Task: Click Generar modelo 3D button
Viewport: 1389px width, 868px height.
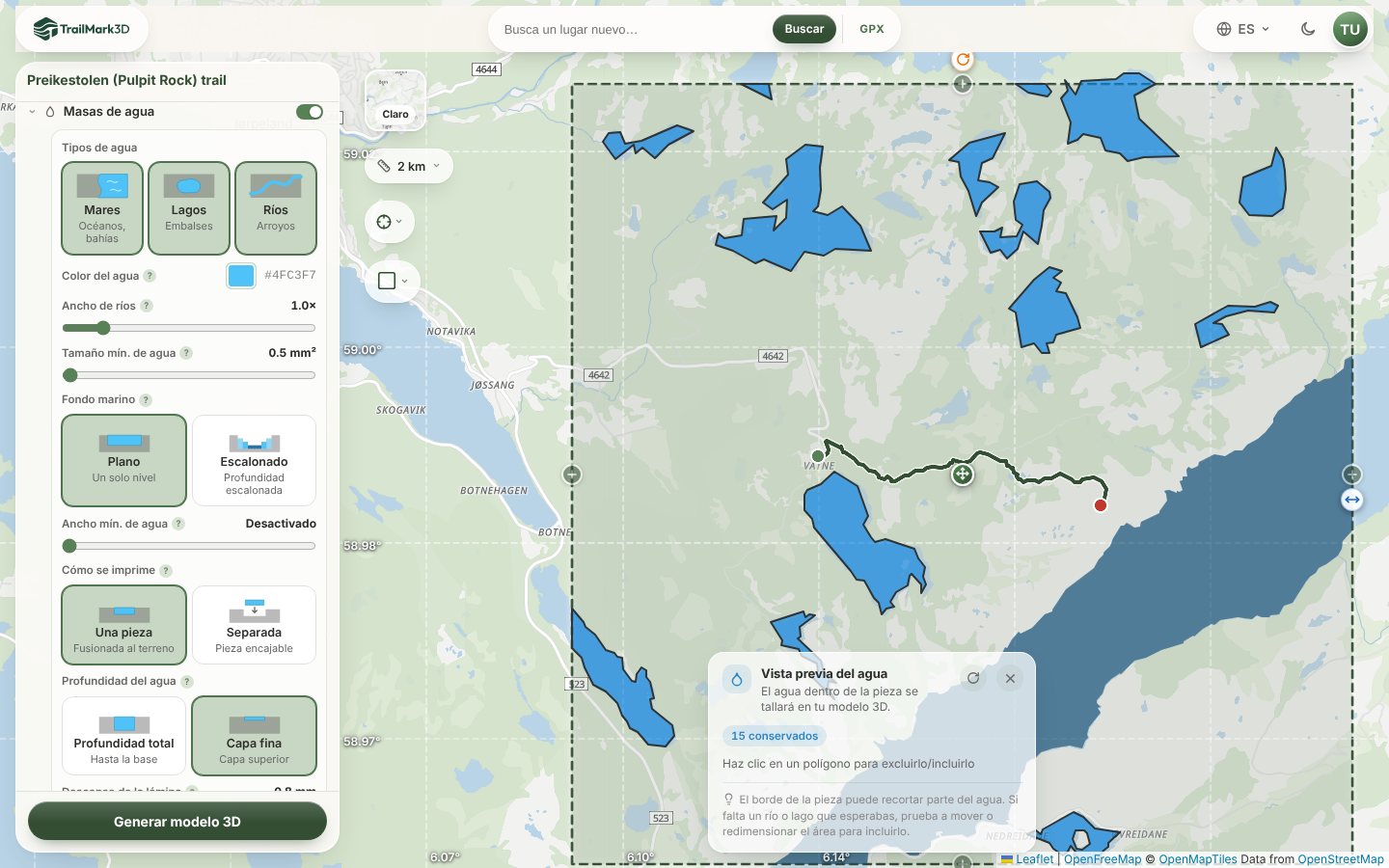Action: click(x=177, y=822)
